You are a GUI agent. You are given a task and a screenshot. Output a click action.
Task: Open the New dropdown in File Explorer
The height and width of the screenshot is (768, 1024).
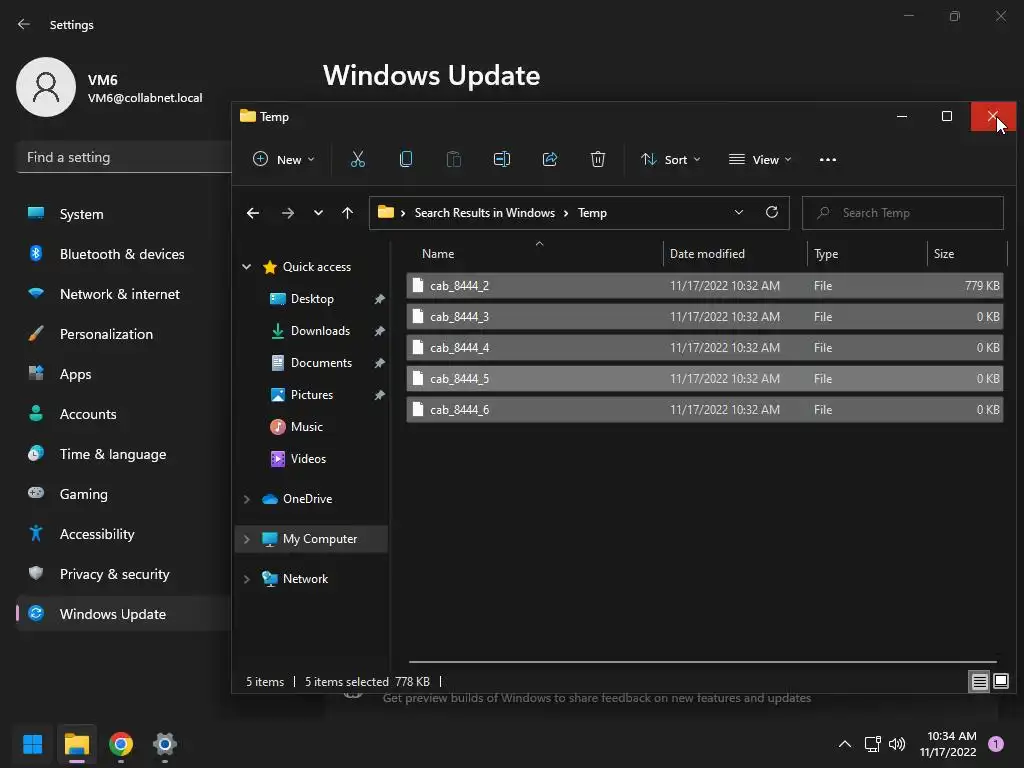283,159
